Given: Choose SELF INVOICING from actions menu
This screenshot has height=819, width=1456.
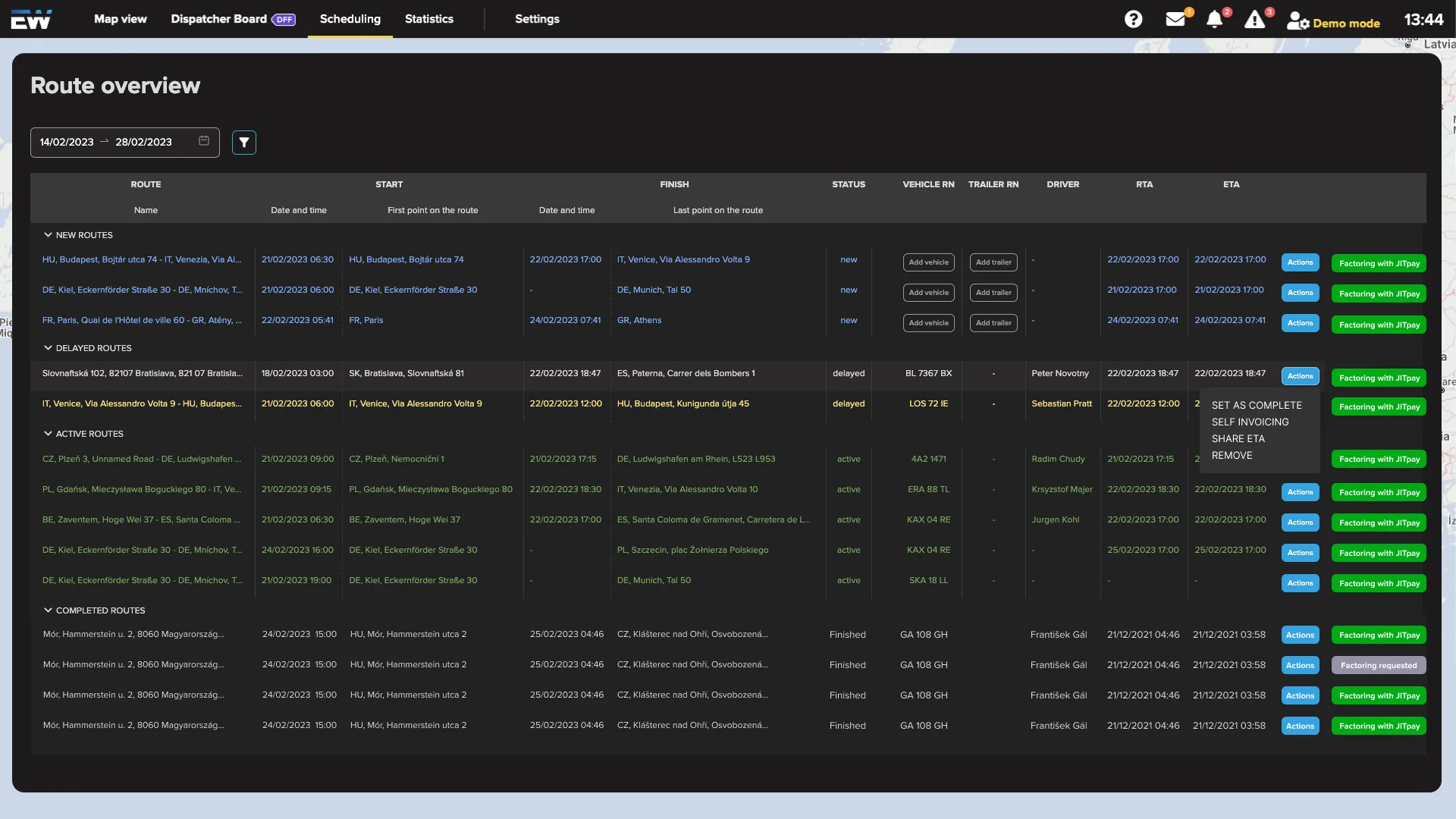Looking at the screenshot, I should 1250,422.
